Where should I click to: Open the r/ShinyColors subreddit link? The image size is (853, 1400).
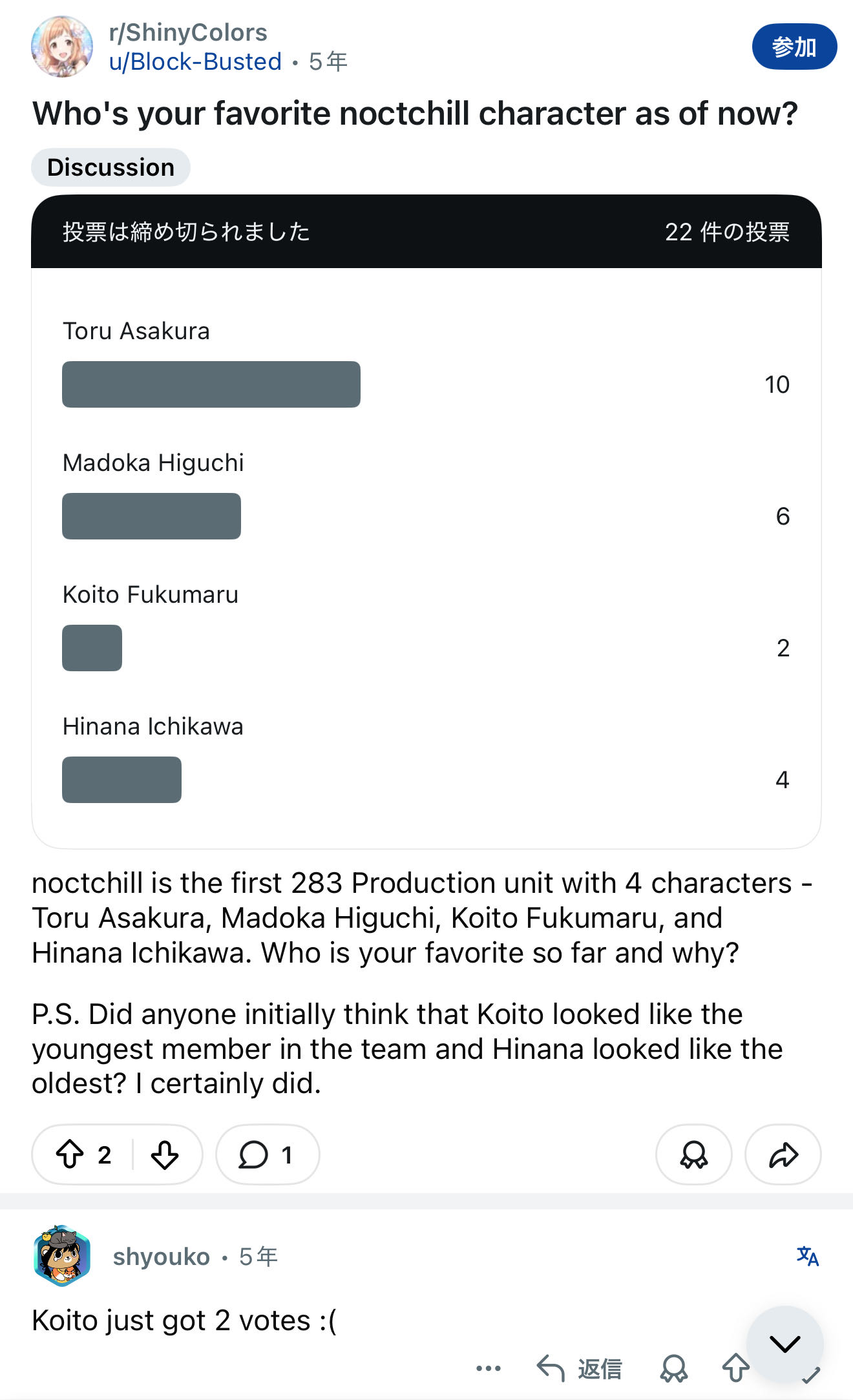click(188, 32)
